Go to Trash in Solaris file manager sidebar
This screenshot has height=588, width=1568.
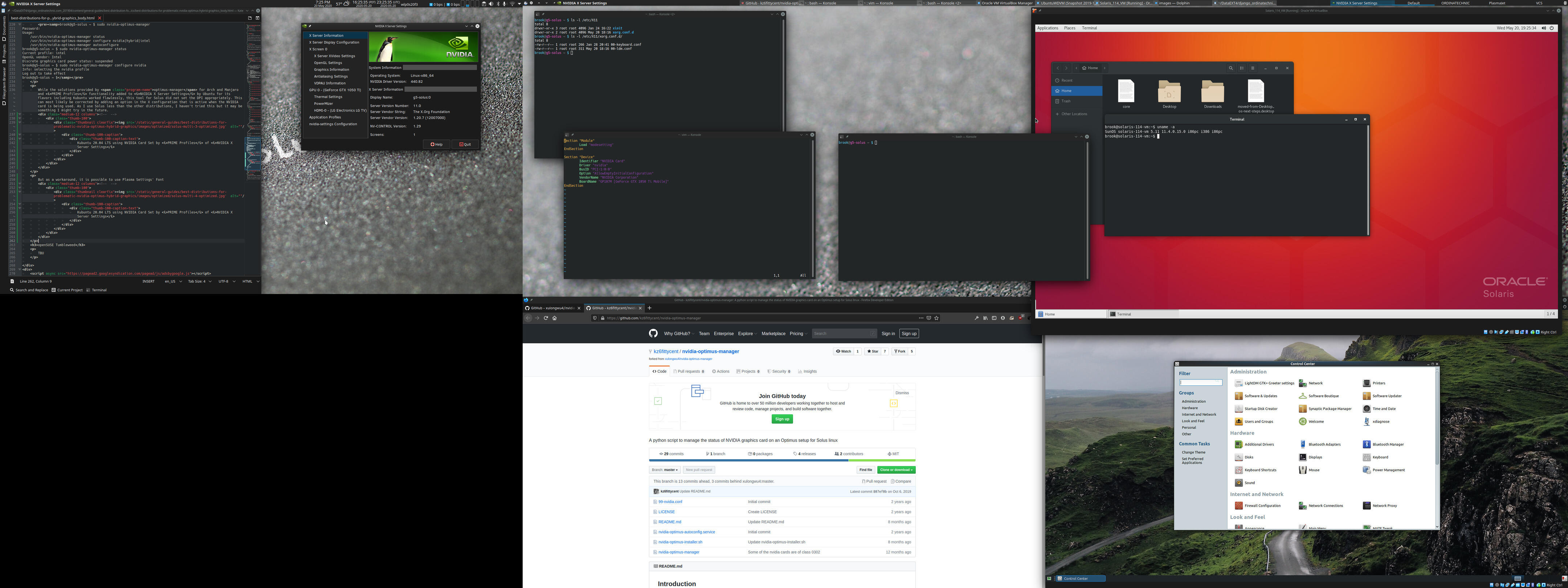(1077, 101)
